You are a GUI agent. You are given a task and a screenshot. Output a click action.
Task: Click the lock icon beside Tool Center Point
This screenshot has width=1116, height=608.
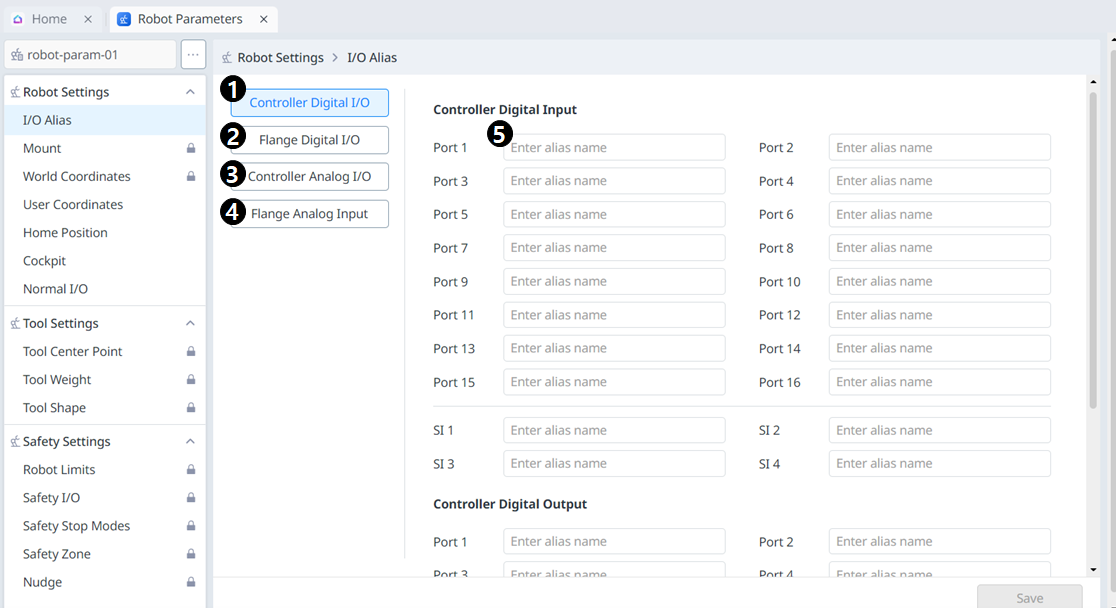pyautogui.click(x=190, y=352)
